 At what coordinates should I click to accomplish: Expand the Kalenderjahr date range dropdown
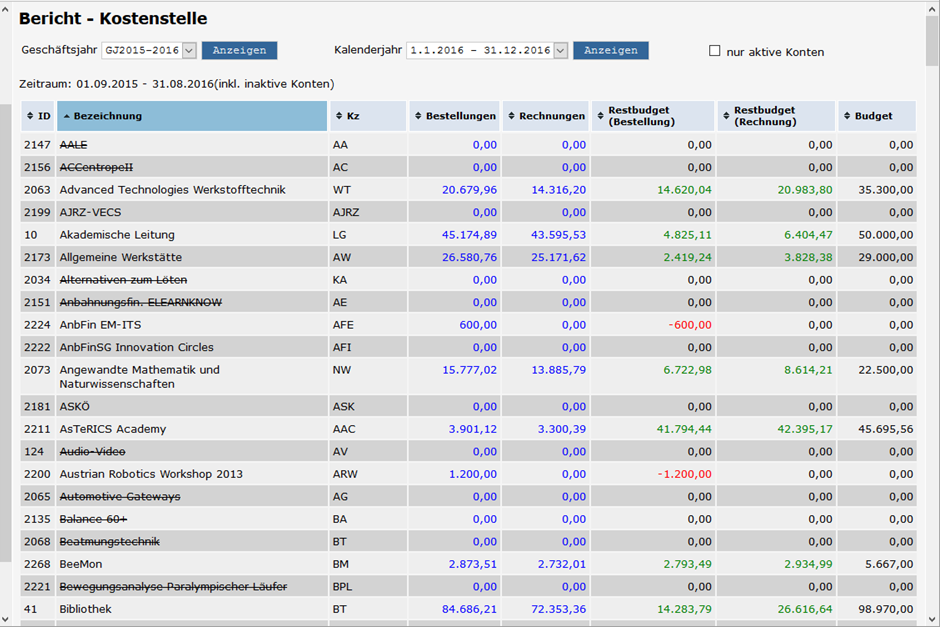coord(560,51)
